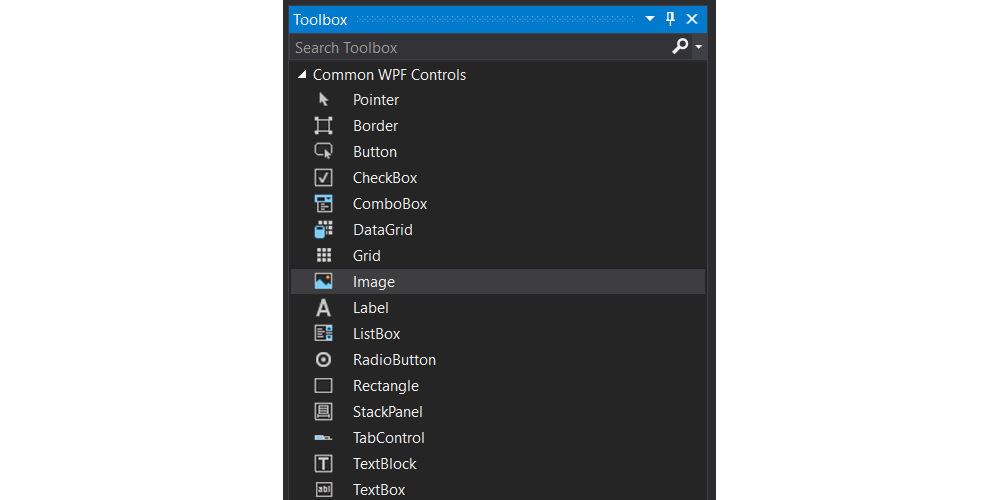Click the Toolbox search magnifier icon

pyautogui.click(x=680, y=47)
